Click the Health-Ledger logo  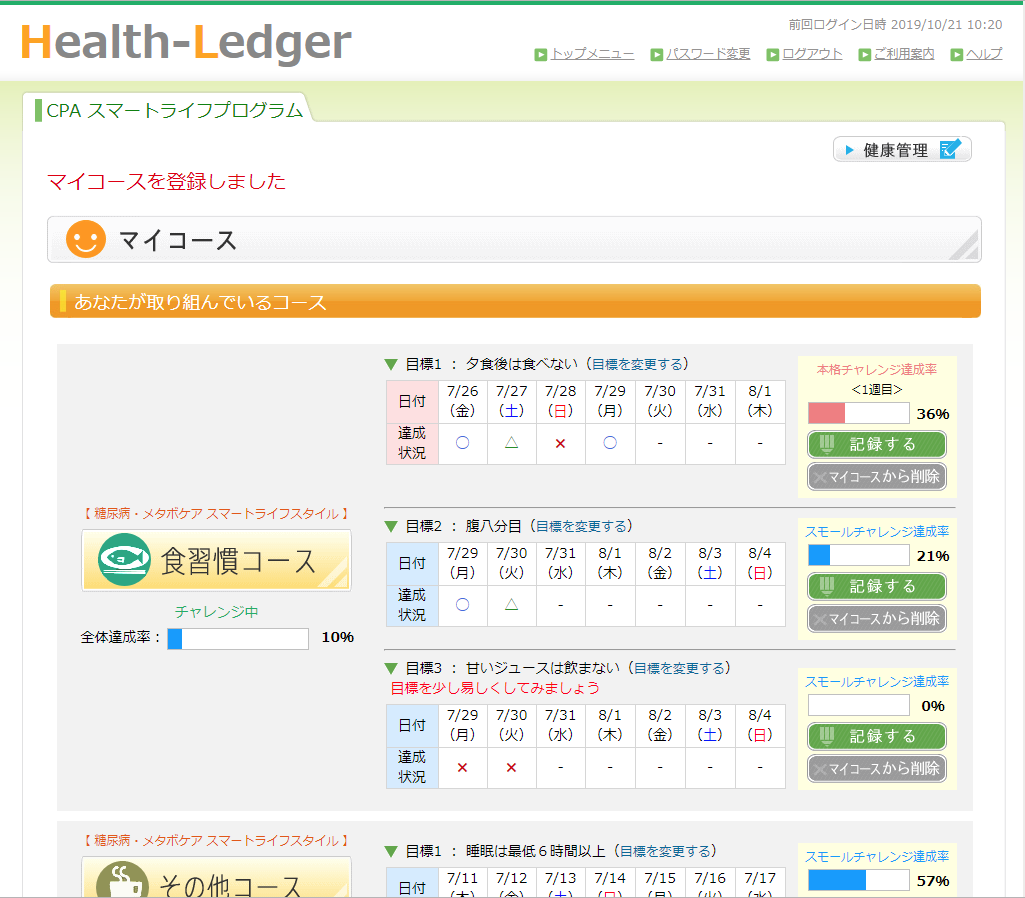(186, 42)
